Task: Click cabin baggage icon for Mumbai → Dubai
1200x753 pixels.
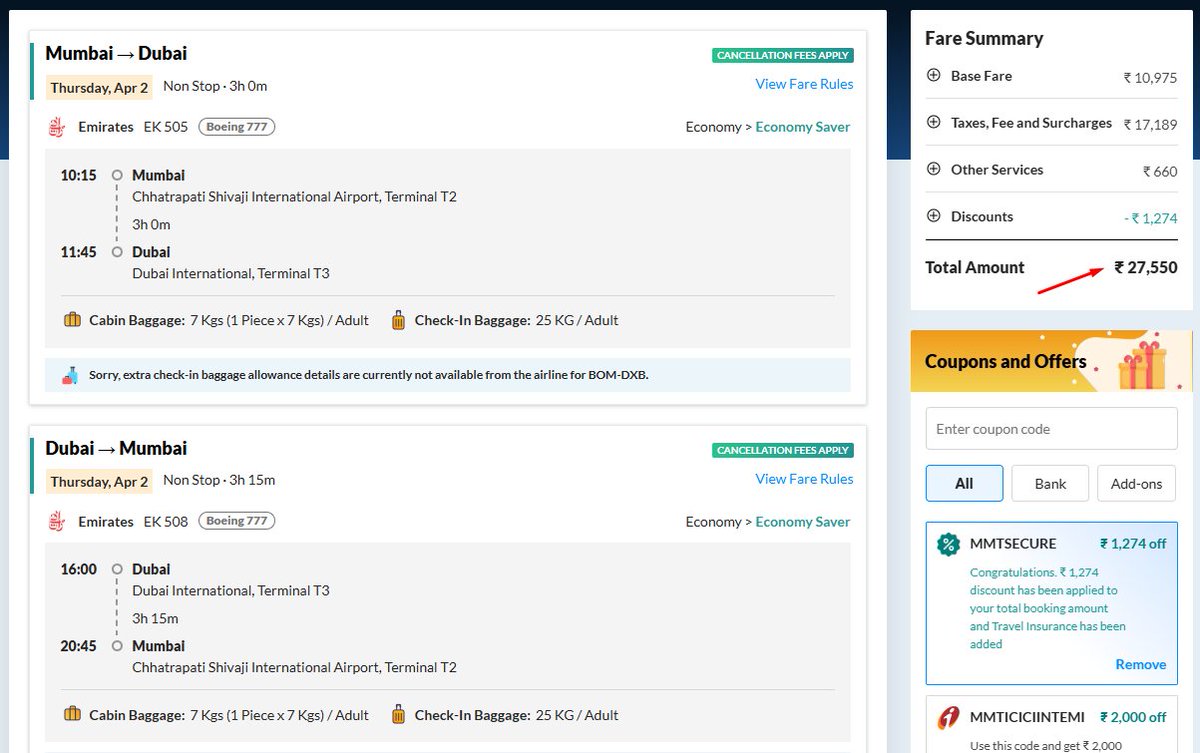Action: coord(72,321)
